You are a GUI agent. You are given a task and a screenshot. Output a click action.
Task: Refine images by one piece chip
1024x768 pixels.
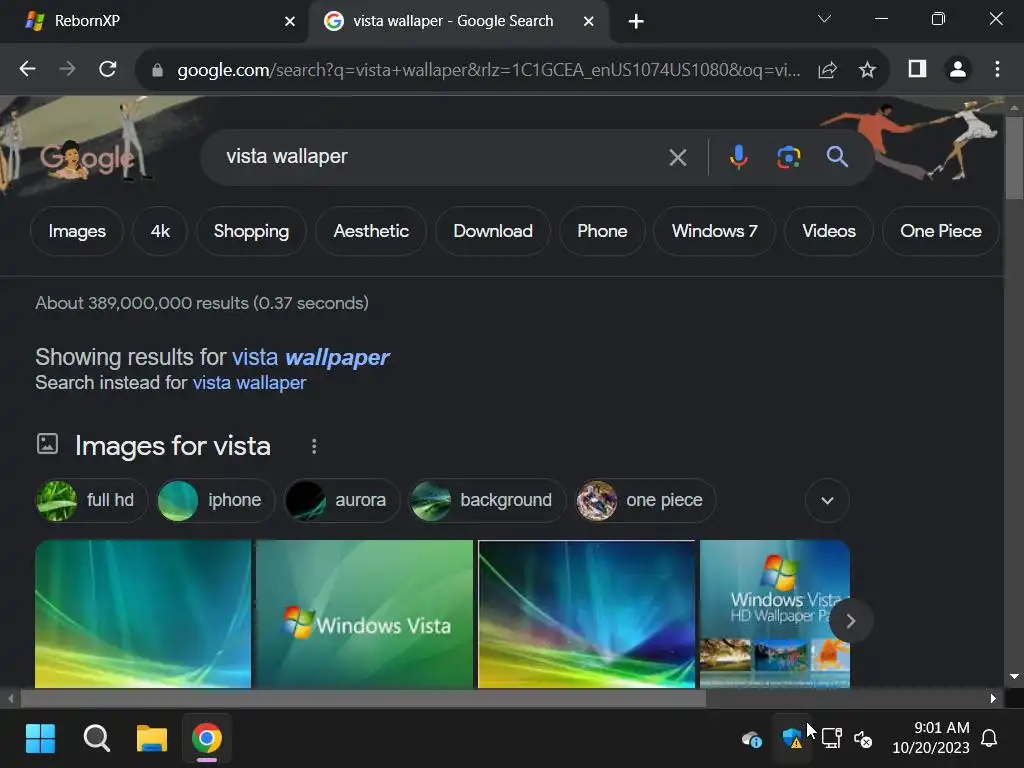[645, 501]
